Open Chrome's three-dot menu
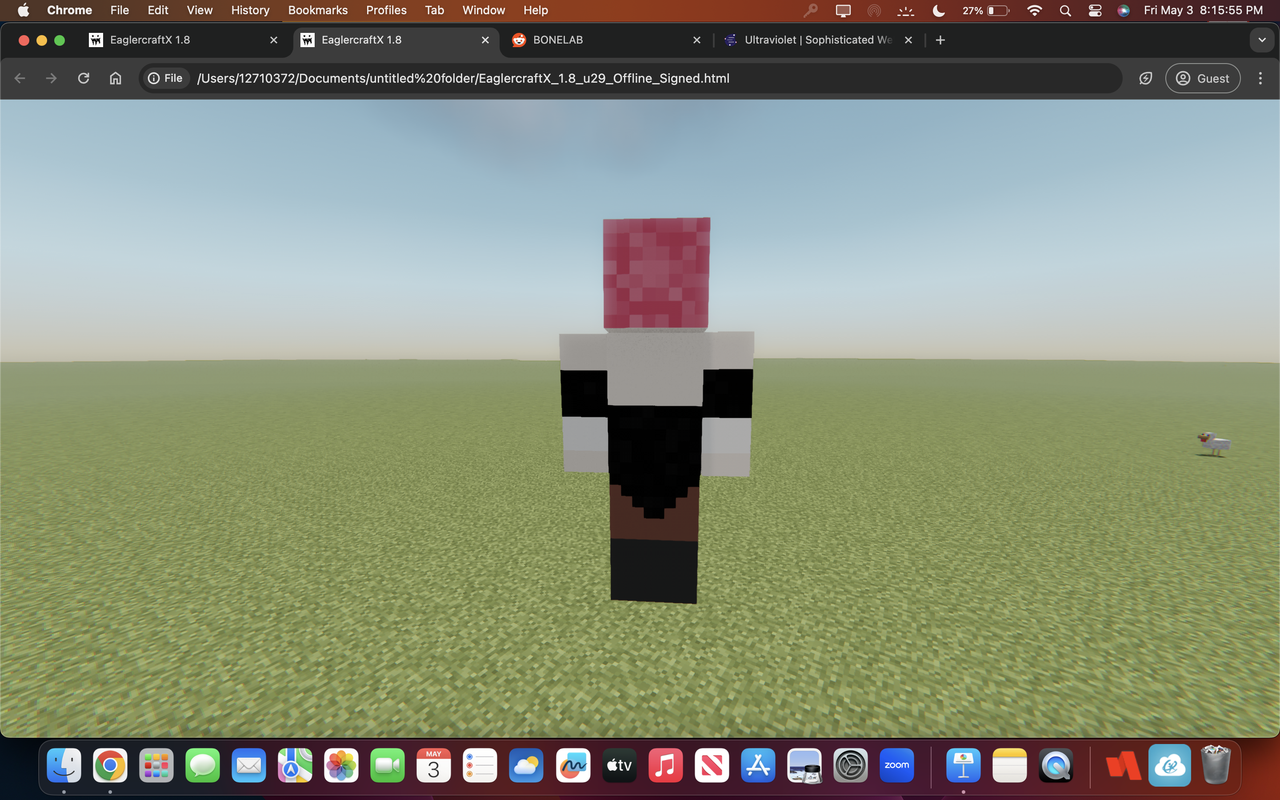Screen dimensions: 1280x800 tap(1261, 78)
